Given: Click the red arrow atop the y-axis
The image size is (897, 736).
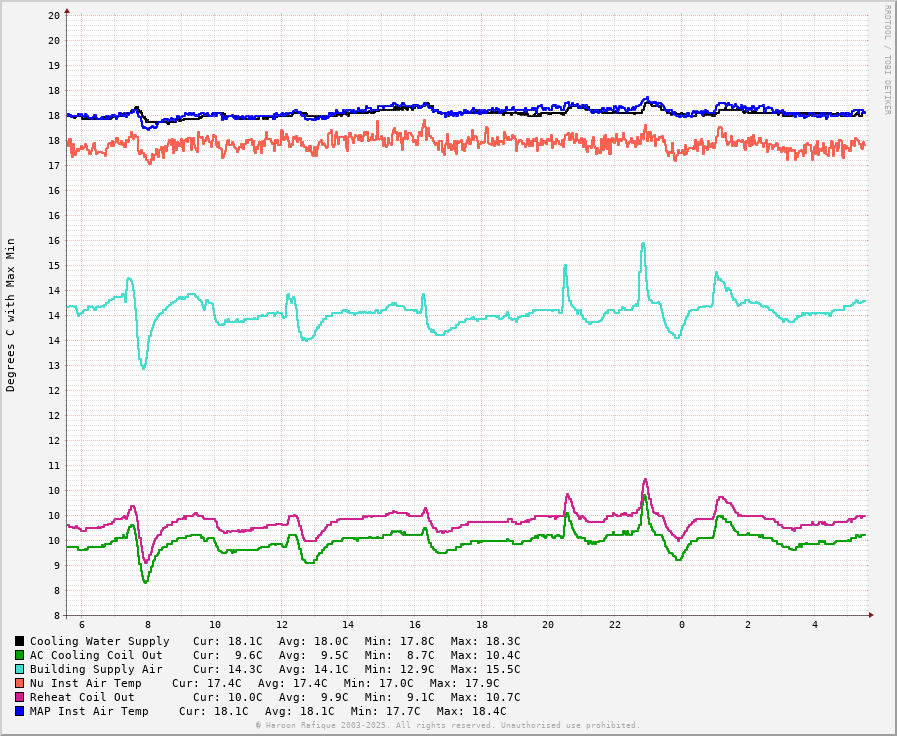Looking at the screenshot, I should [67, 10].
